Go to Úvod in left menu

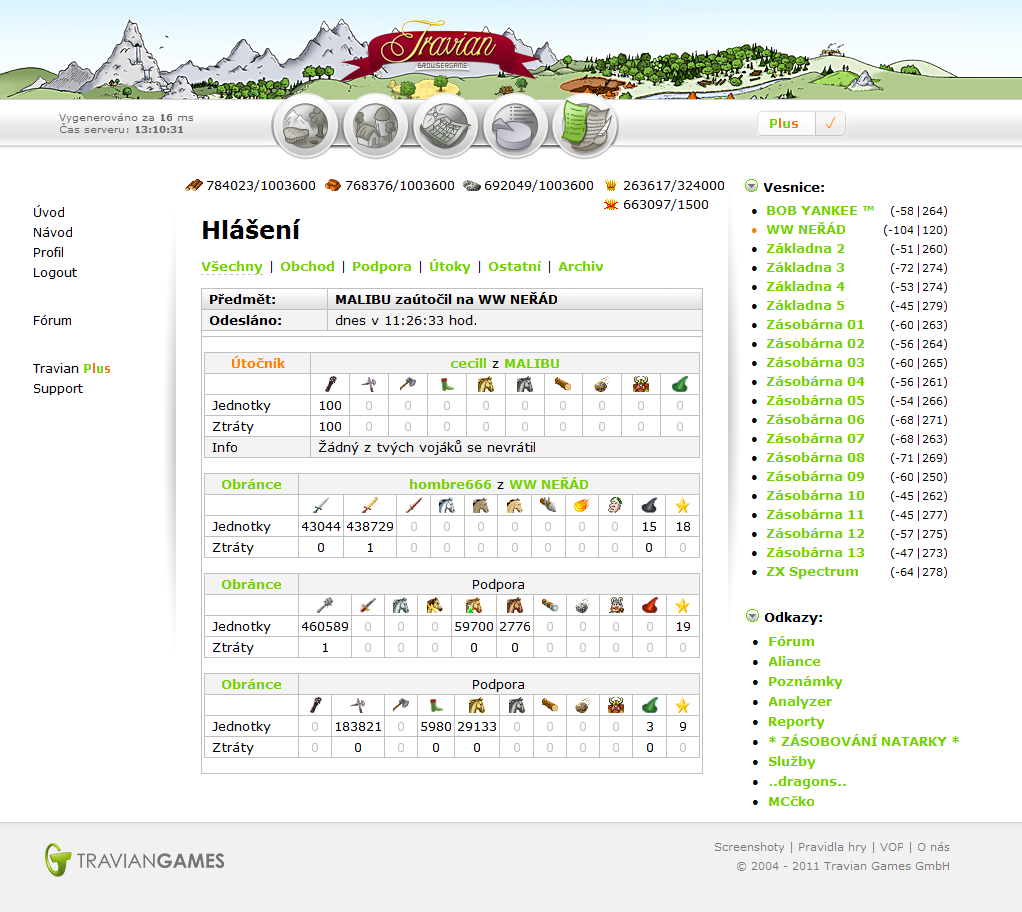coord(49,213)
